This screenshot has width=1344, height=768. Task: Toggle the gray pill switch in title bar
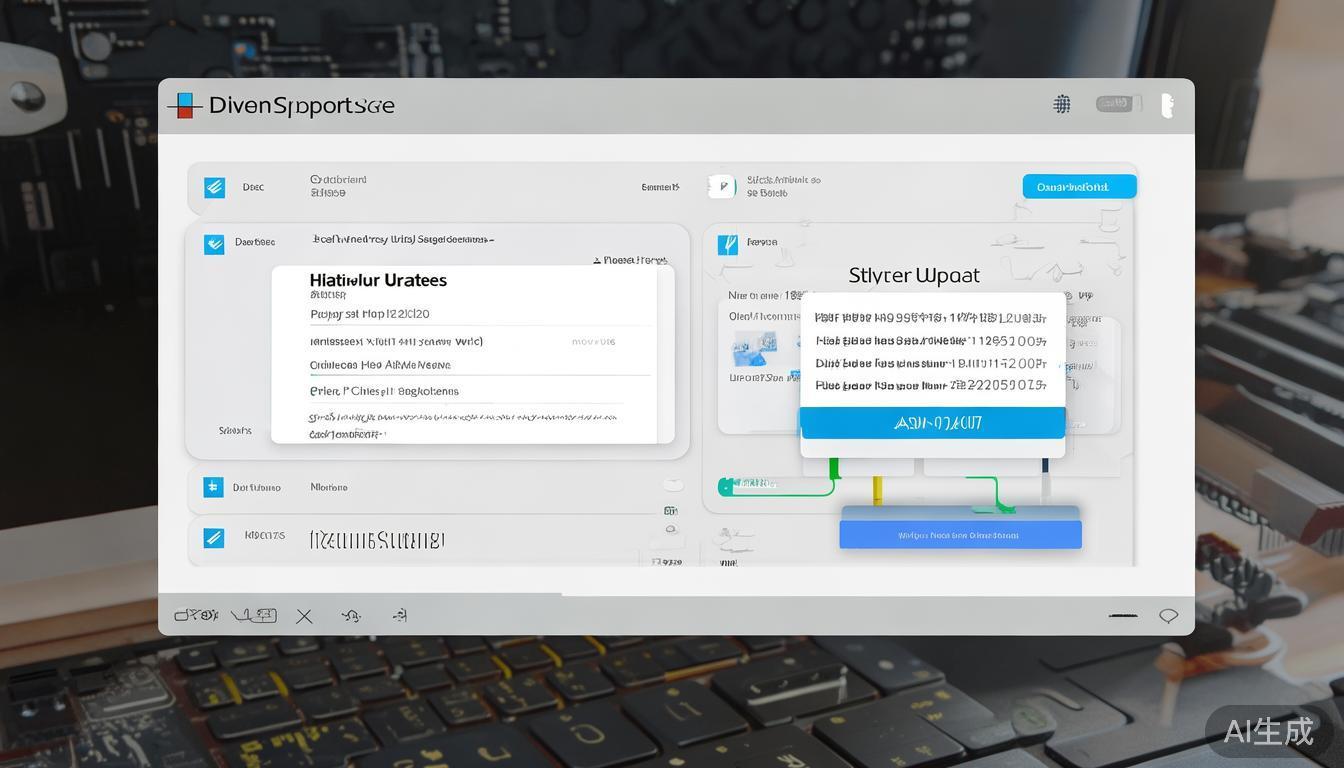point(1118,104)
